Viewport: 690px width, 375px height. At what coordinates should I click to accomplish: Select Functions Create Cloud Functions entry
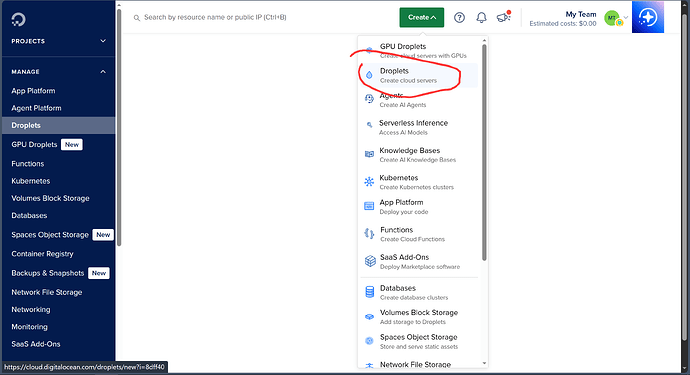tap(419, 234)
